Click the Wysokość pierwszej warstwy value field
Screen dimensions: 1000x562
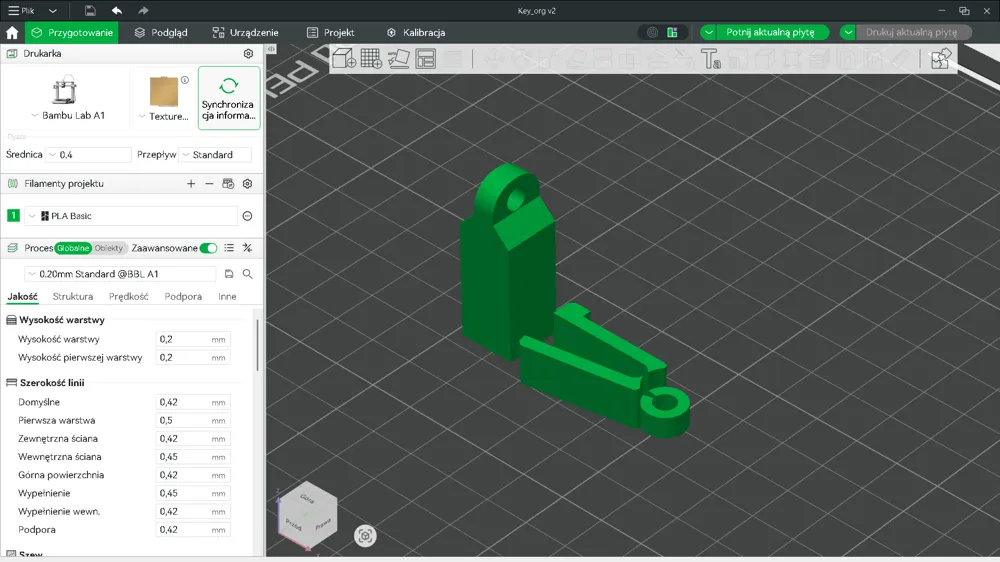pyautogui.click(x=193, y=358)
